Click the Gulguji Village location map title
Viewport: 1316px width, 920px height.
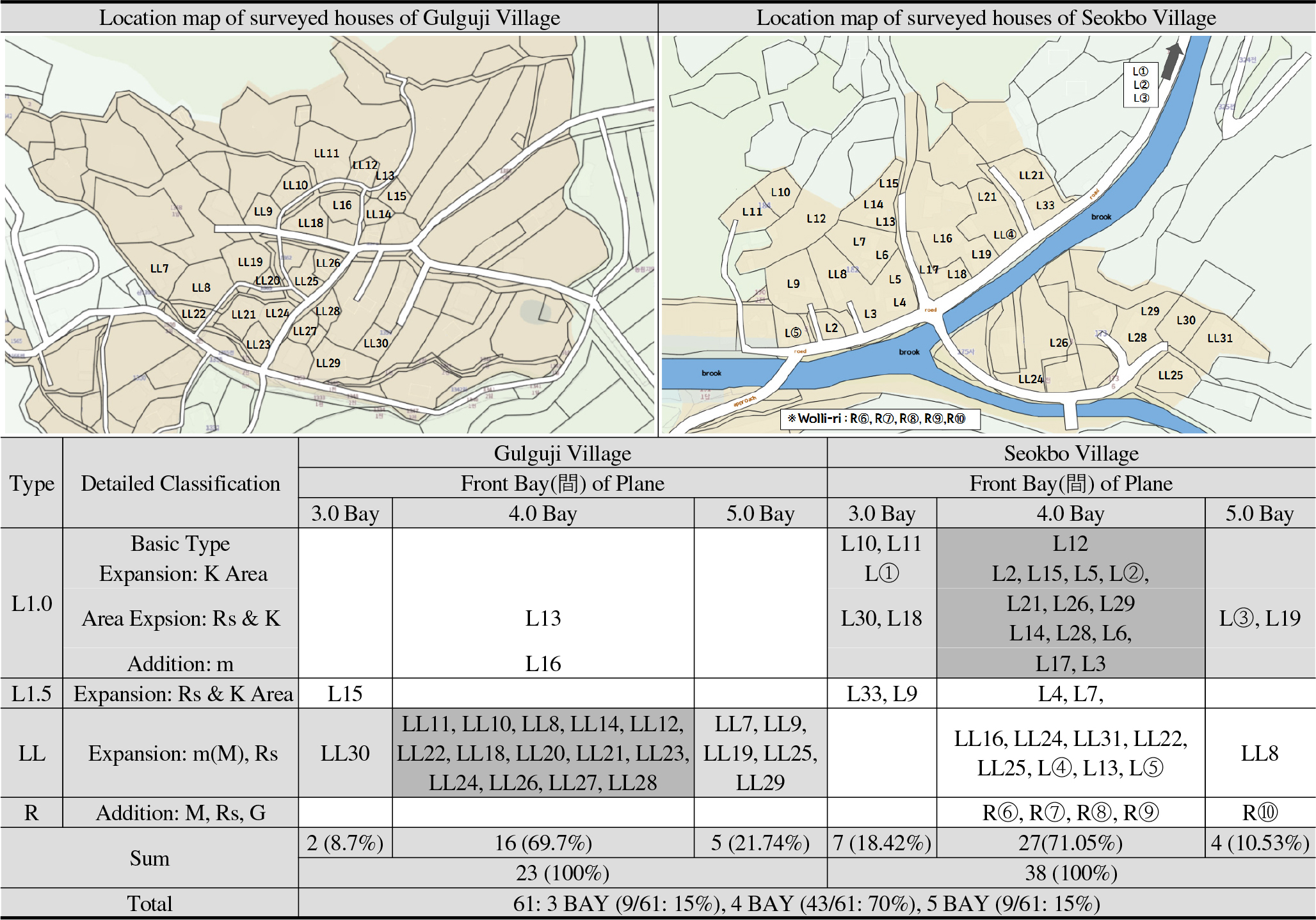tap(329, 18)
